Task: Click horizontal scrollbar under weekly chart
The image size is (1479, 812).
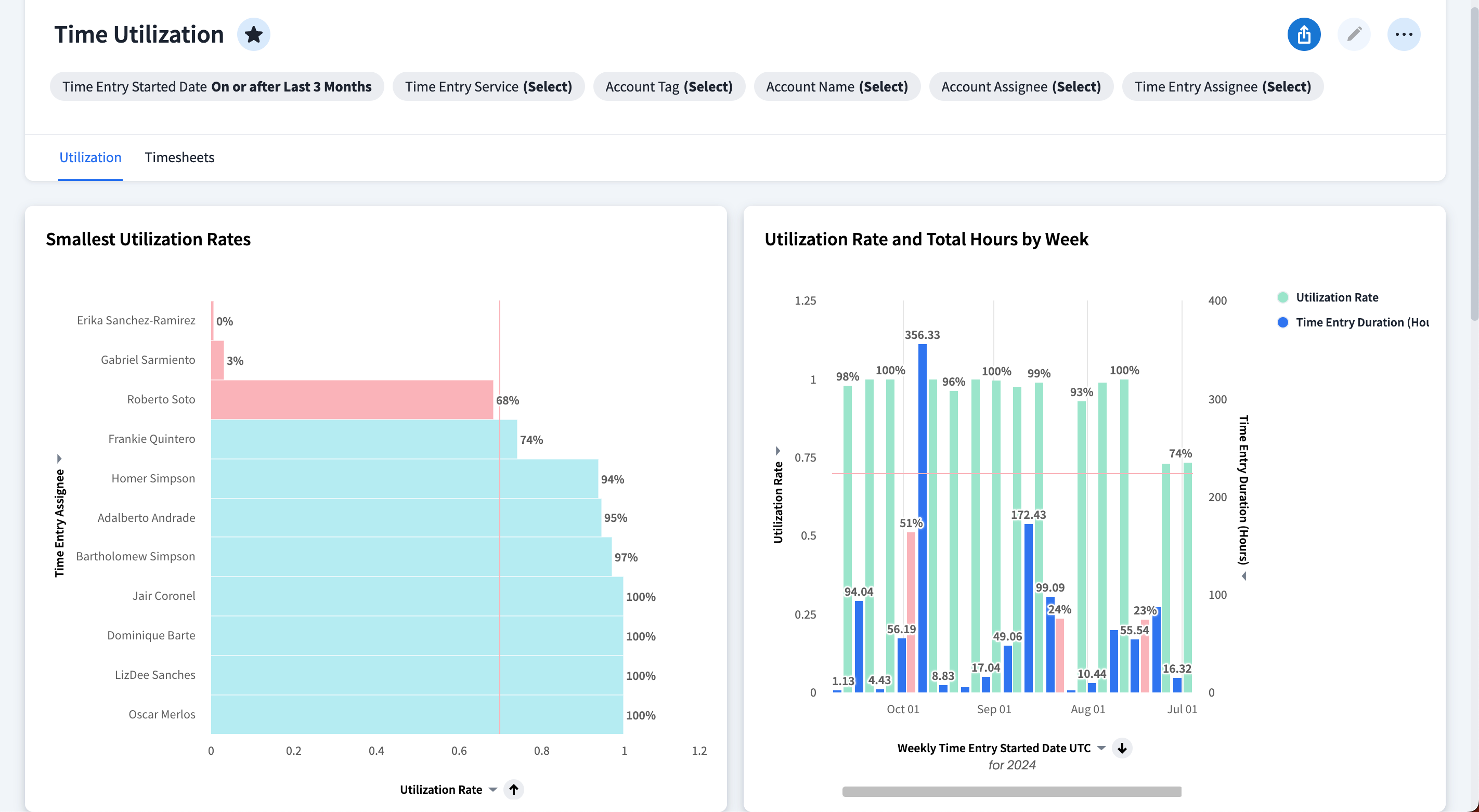Action: (1011, 791)
